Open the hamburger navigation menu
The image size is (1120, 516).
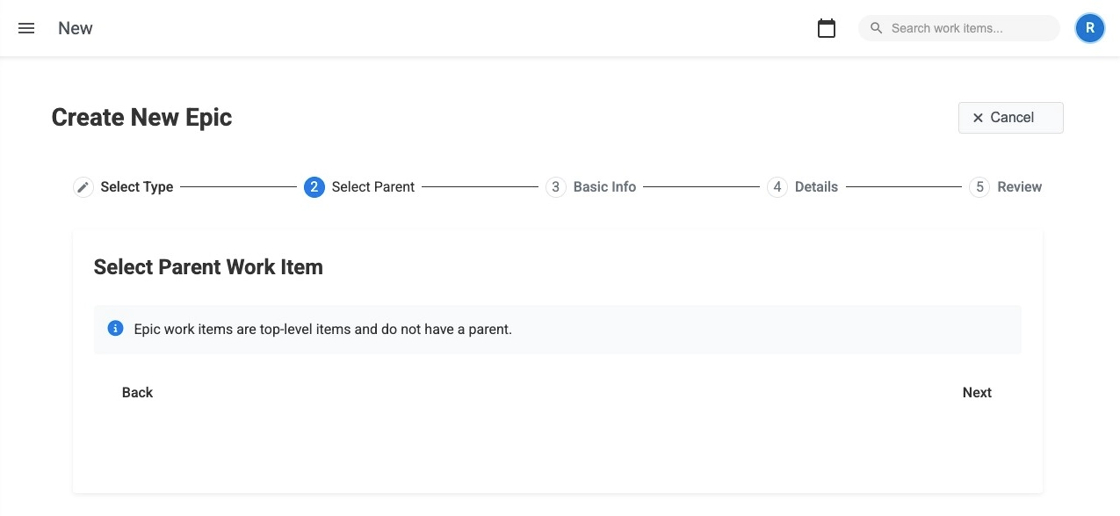click(27, 28)
